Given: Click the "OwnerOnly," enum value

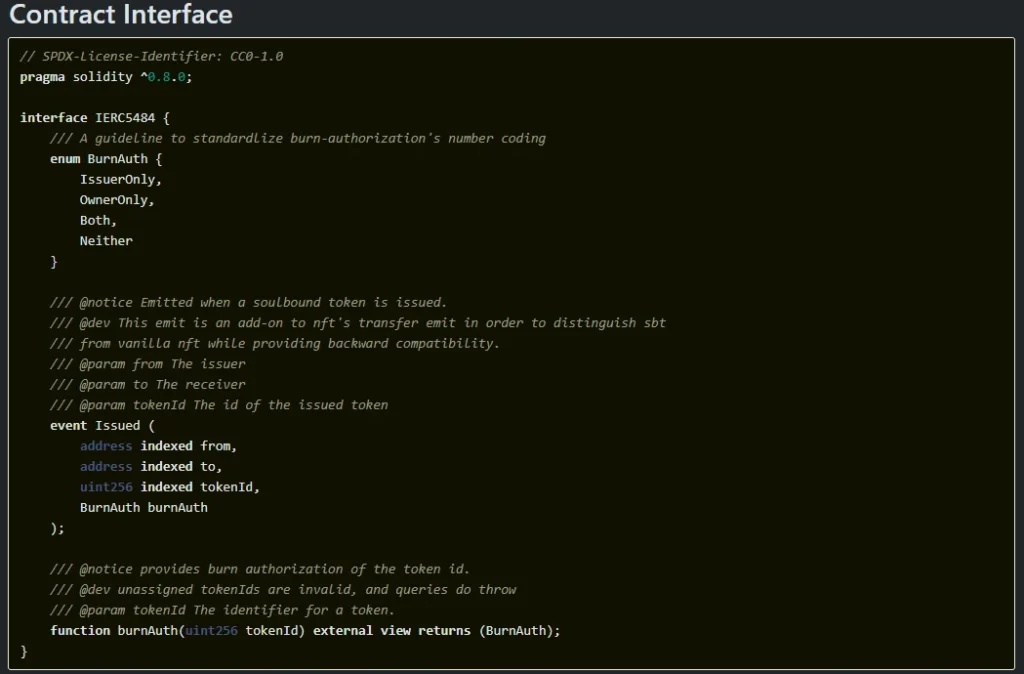Looking at the screenshot, I should click(117, 200).
